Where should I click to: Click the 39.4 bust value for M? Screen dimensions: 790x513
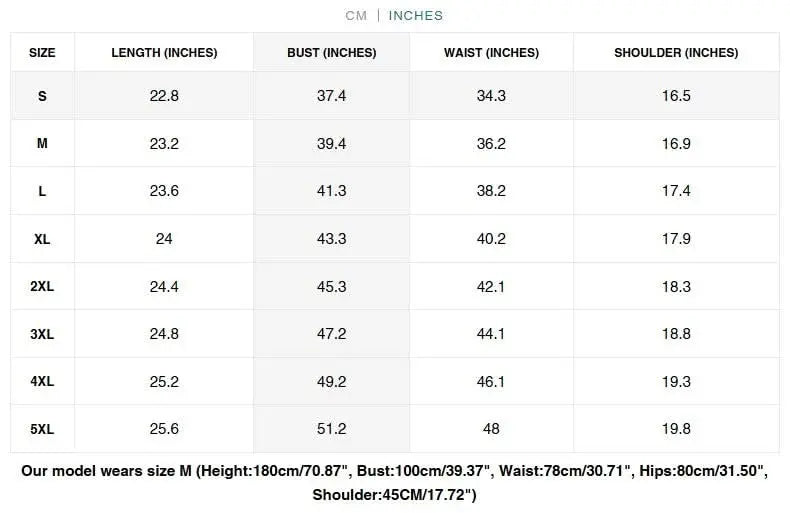(331, 144)
